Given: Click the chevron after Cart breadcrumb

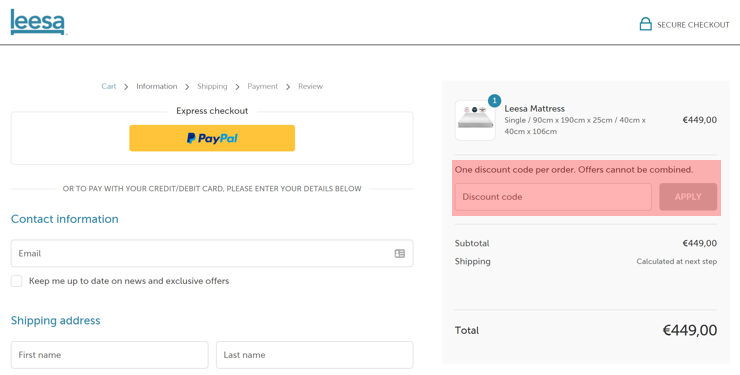Looking at the screenshot, I should pos(126,87).
